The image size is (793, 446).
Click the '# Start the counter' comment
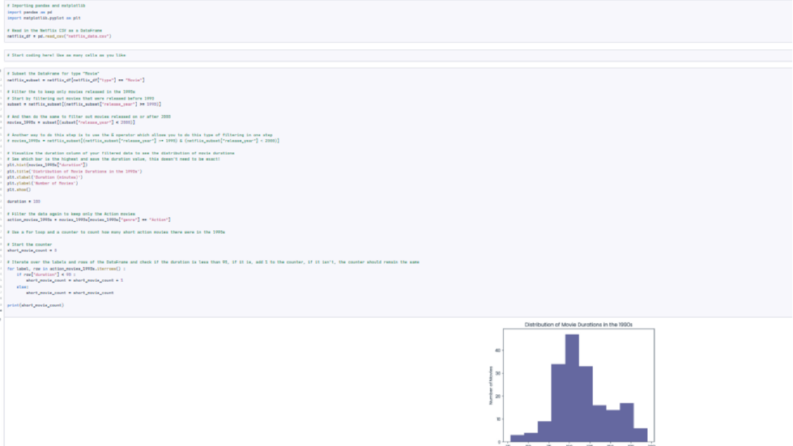coord(29,245)
